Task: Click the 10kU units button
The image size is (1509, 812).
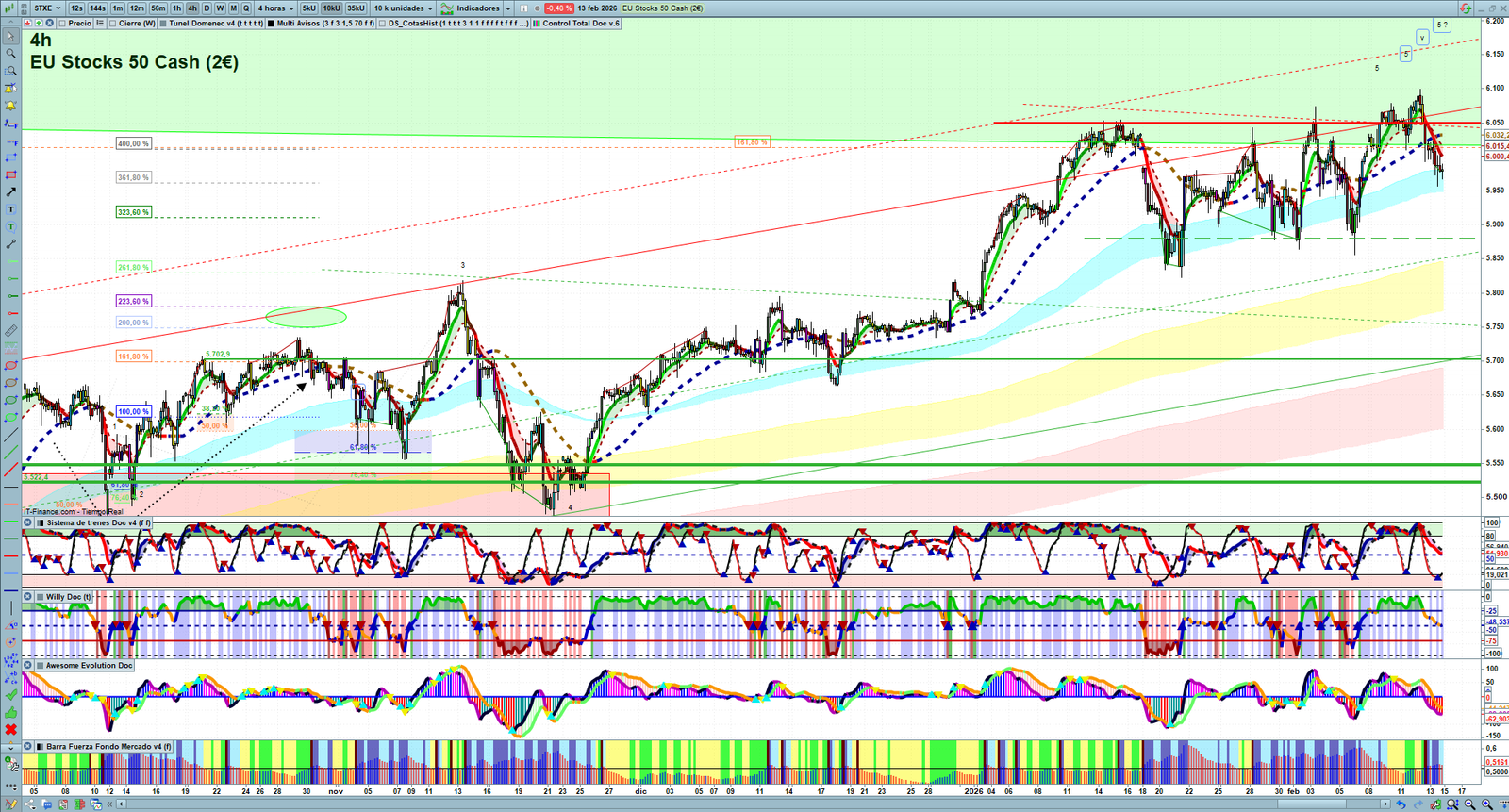Action: click(x=332, y=8)
